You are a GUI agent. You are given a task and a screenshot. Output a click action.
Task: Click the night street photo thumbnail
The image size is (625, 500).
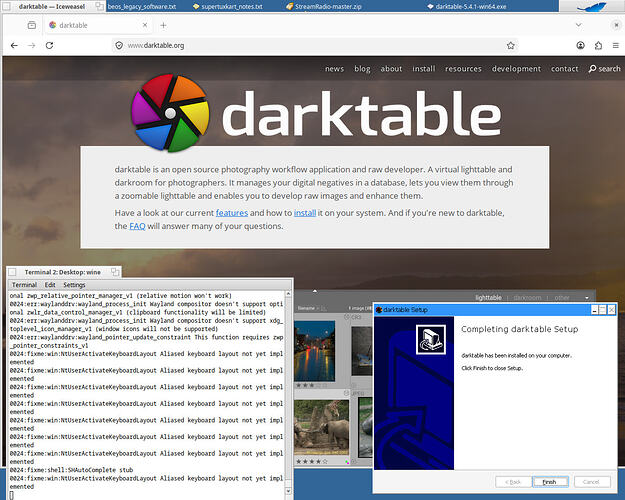[x=314, y=351]
